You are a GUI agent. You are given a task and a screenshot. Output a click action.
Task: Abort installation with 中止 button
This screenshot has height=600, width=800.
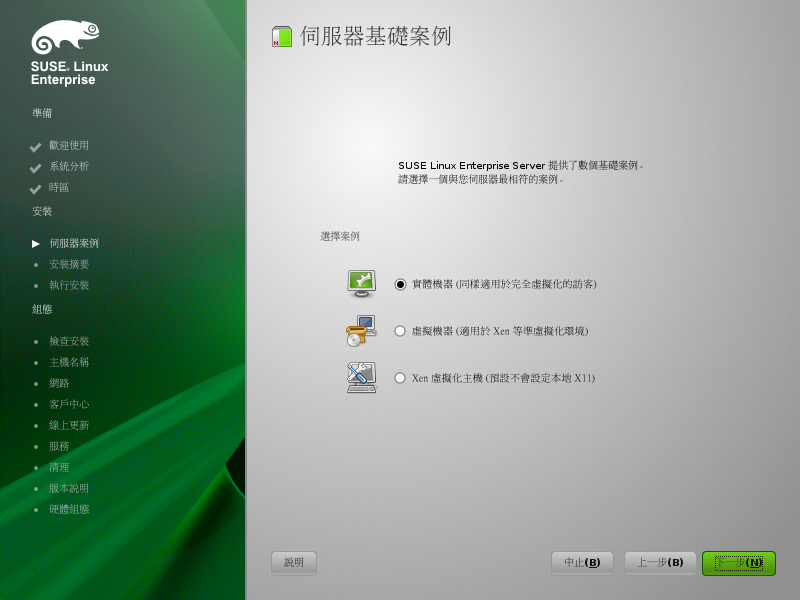click(x=582, y=563)
